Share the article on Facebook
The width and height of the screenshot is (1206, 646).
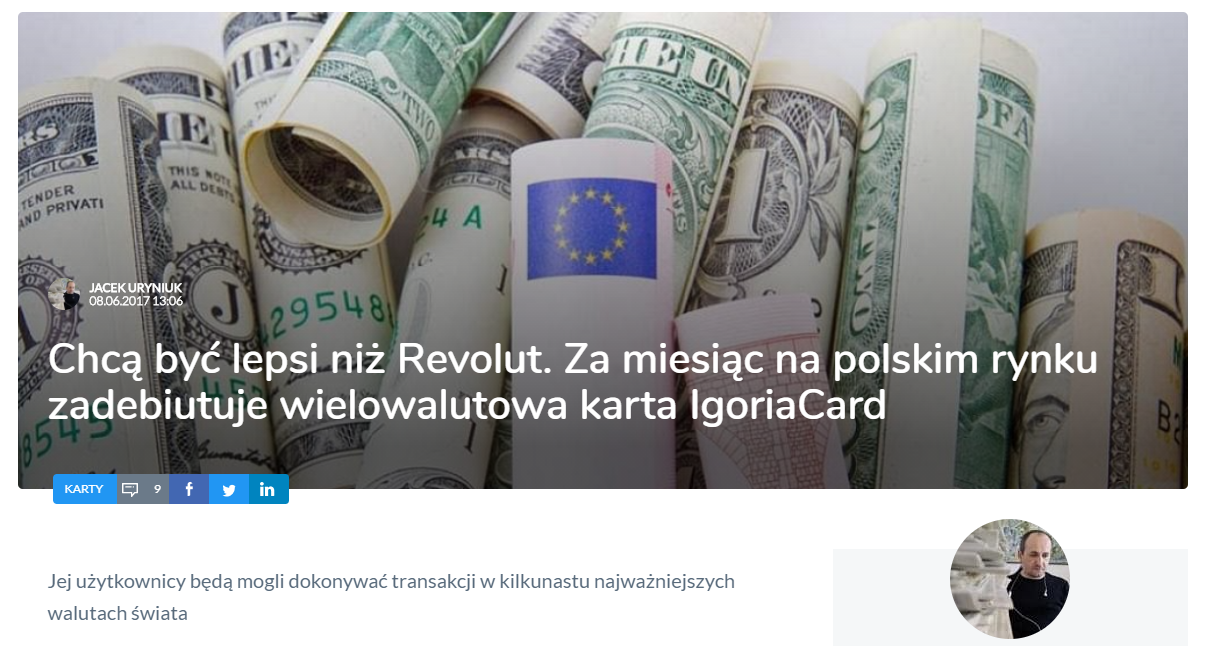coord(189,489)
